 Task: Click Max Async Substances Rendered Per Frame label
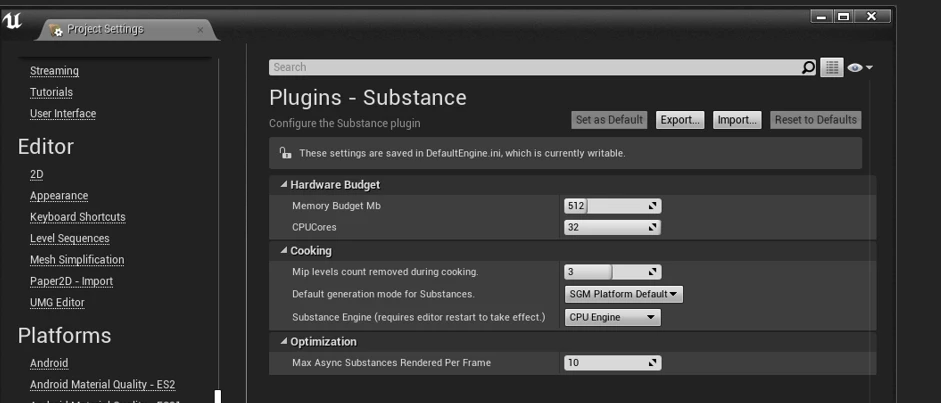tap(391, 363)
